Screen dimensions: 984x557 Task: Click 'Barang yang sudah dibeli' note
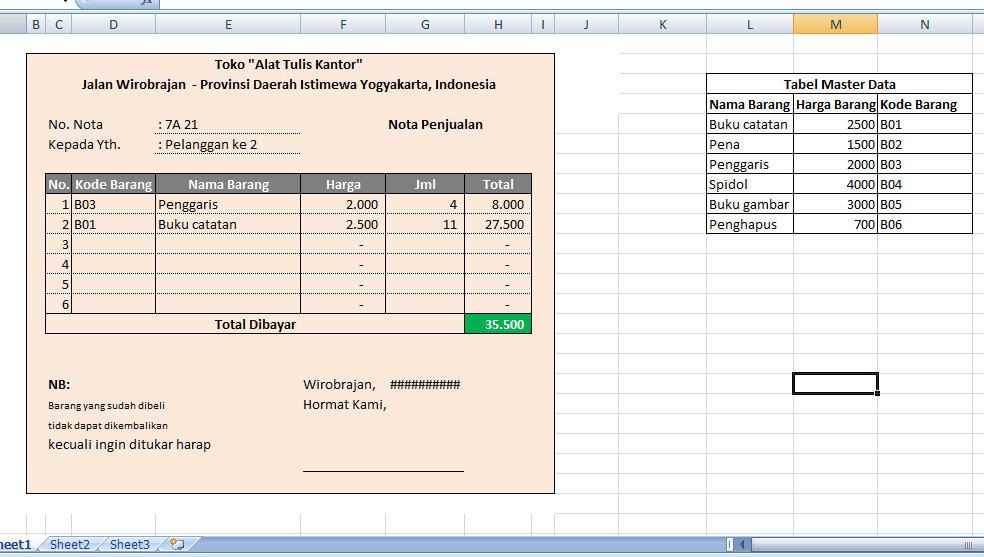[x=107, y=405]
